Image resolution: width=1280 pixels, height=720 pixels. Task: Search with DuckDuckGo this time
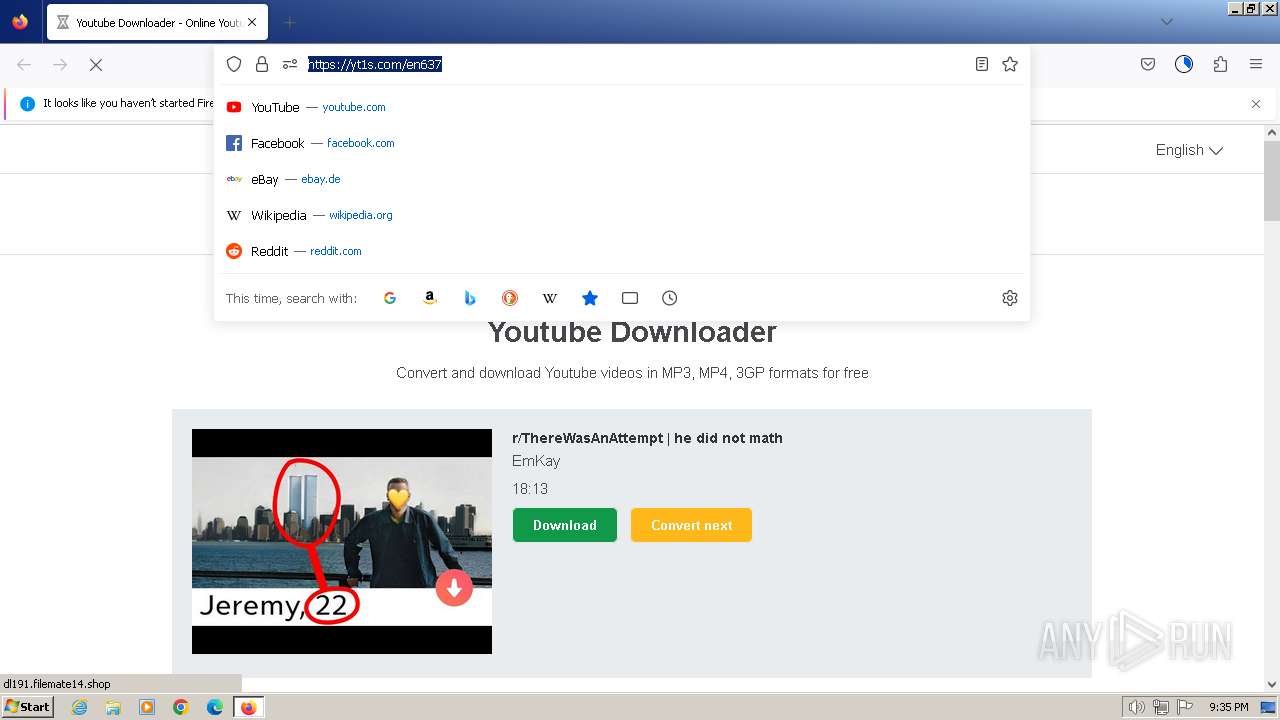510,298
